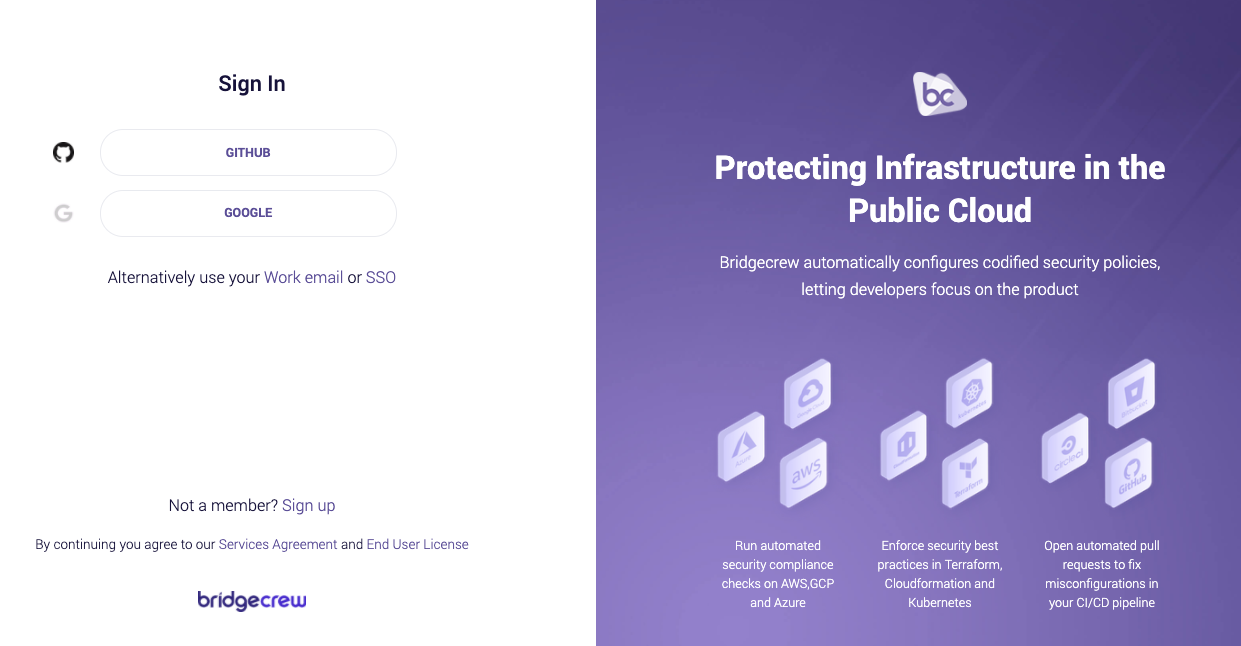Click the CloudFormation tile icon
1241x646 pixels.
[903, 447]
